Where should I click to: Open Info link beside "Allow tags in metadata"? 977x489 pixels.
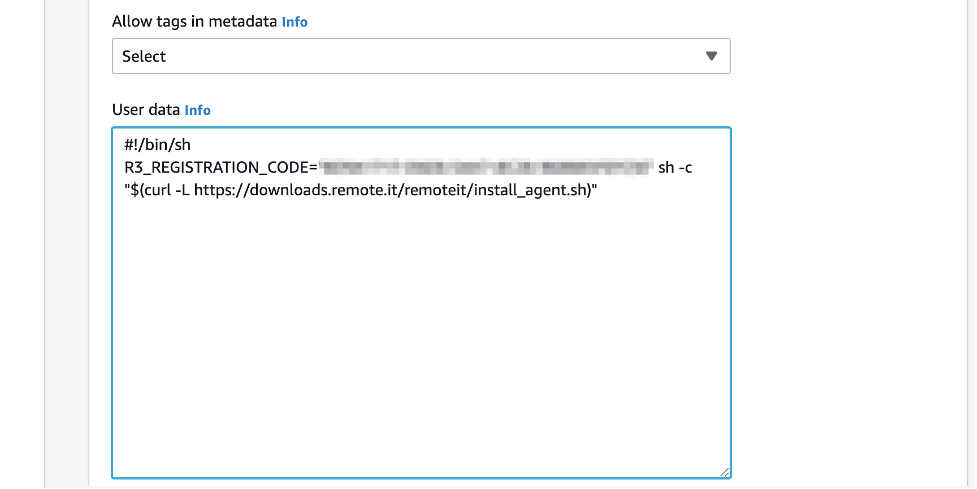[295, 21]
